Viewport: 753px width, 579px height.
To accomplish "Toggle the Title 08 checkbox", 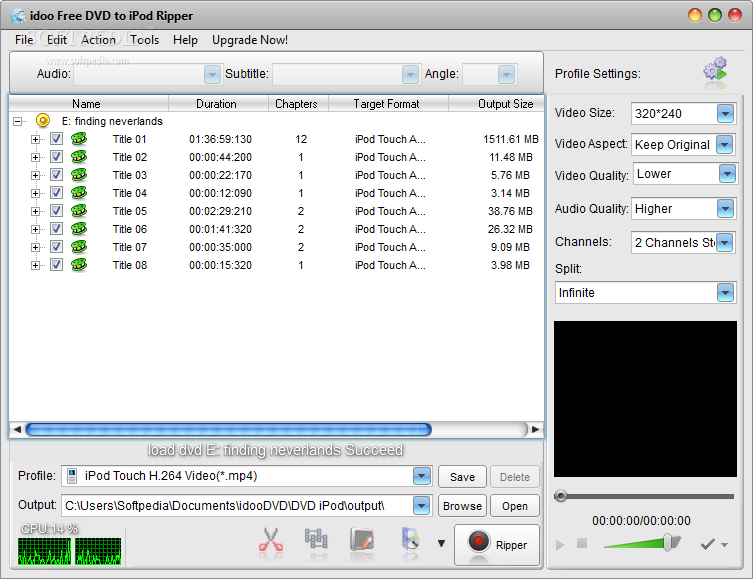I will pos(56,265).
